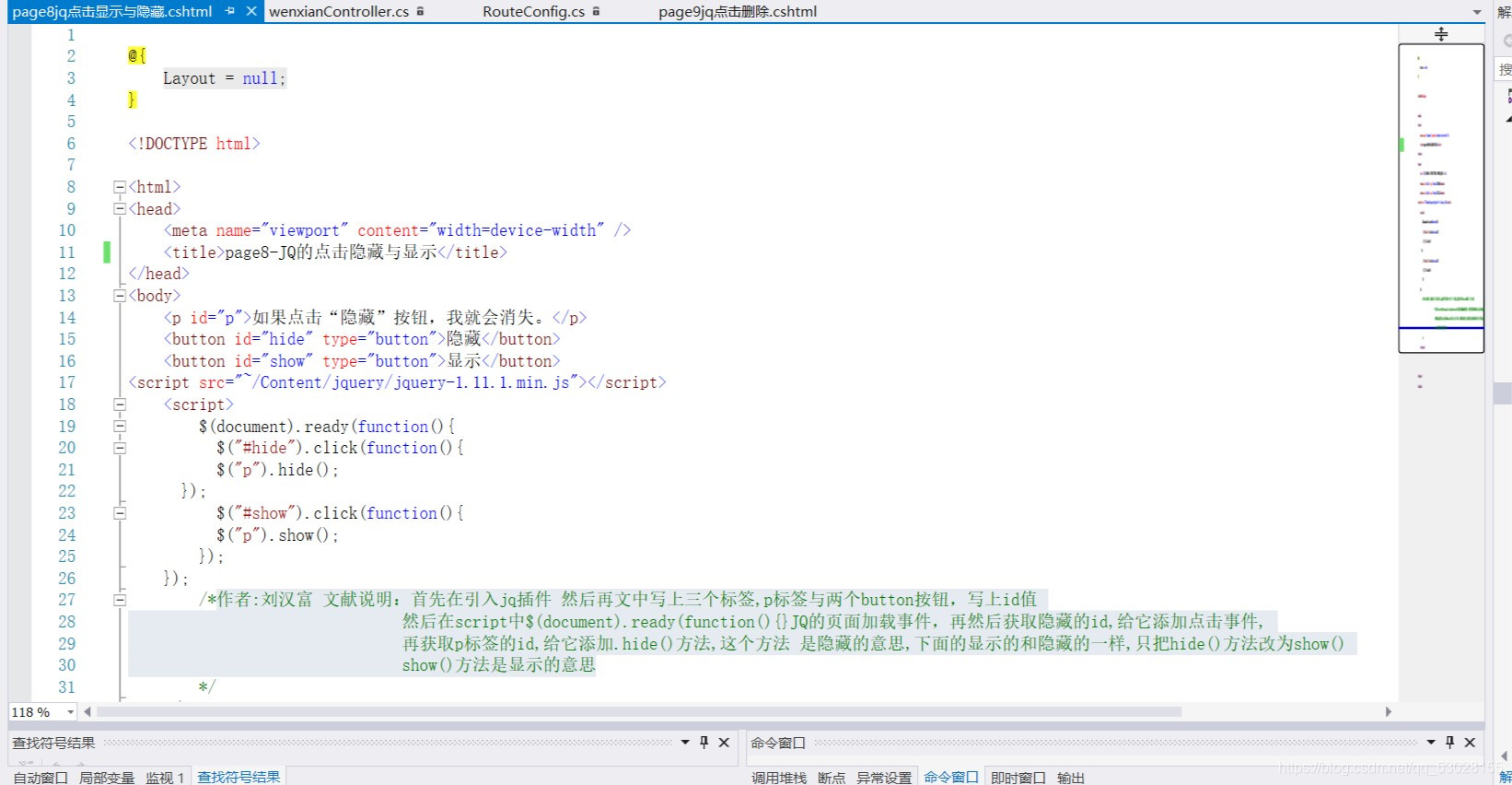Open the page9jq点击删除.cshtml tab
The image size is (1512, 785).
pos(738,11)
